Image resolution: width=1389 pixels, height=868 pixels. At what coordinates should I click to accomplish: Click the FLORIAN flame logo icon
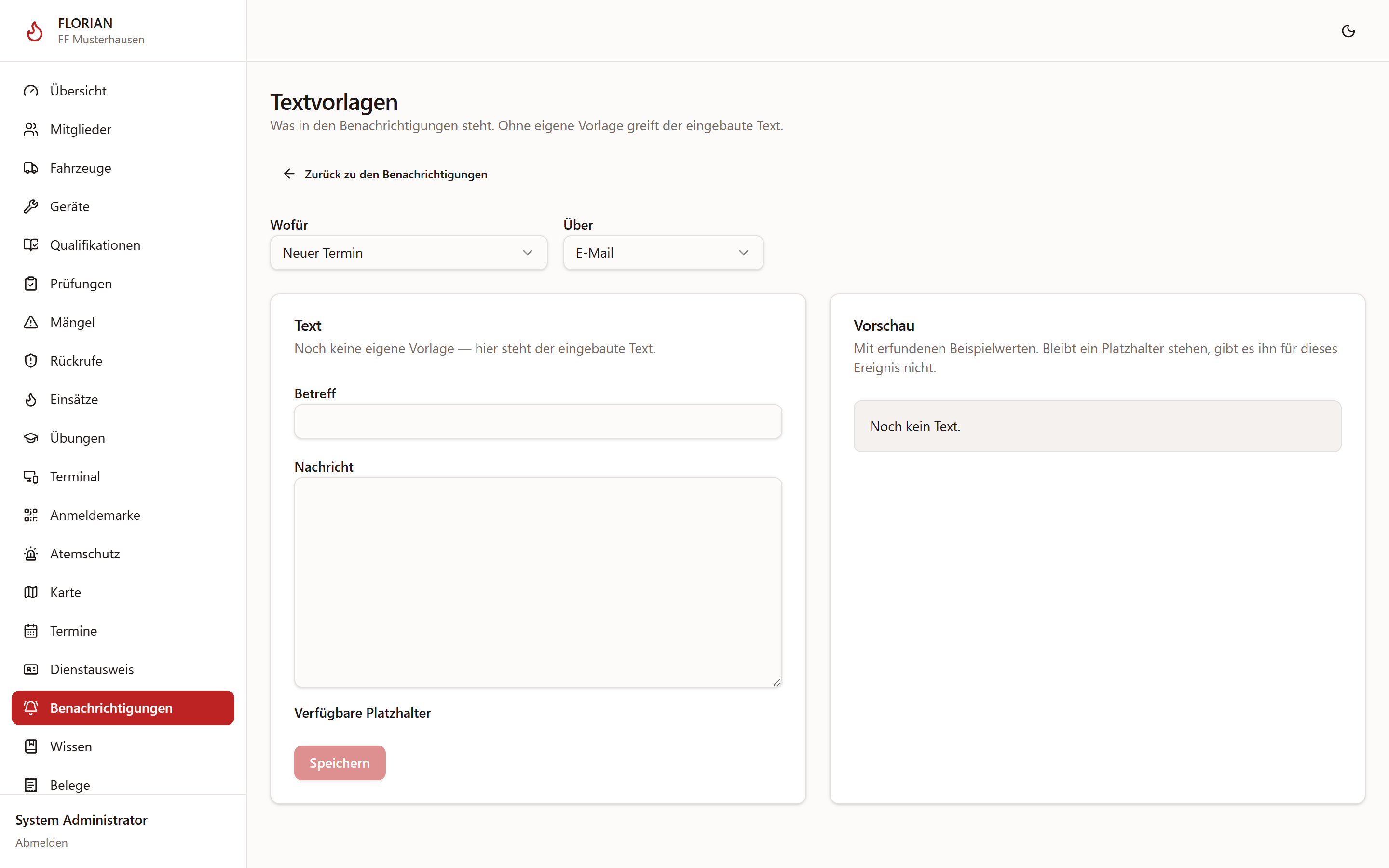tap(34, 31)
